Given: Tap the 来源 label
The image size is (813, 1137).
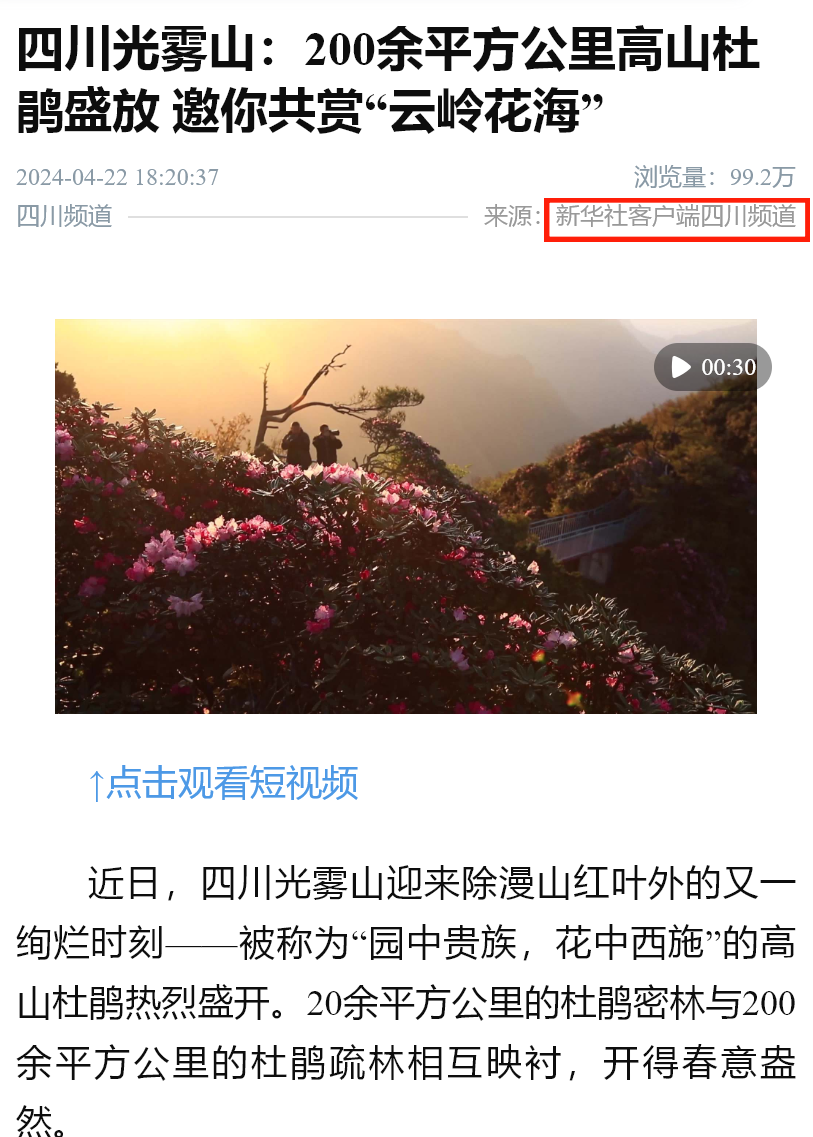Looking at the screenshot, I should tap(511, 216).
